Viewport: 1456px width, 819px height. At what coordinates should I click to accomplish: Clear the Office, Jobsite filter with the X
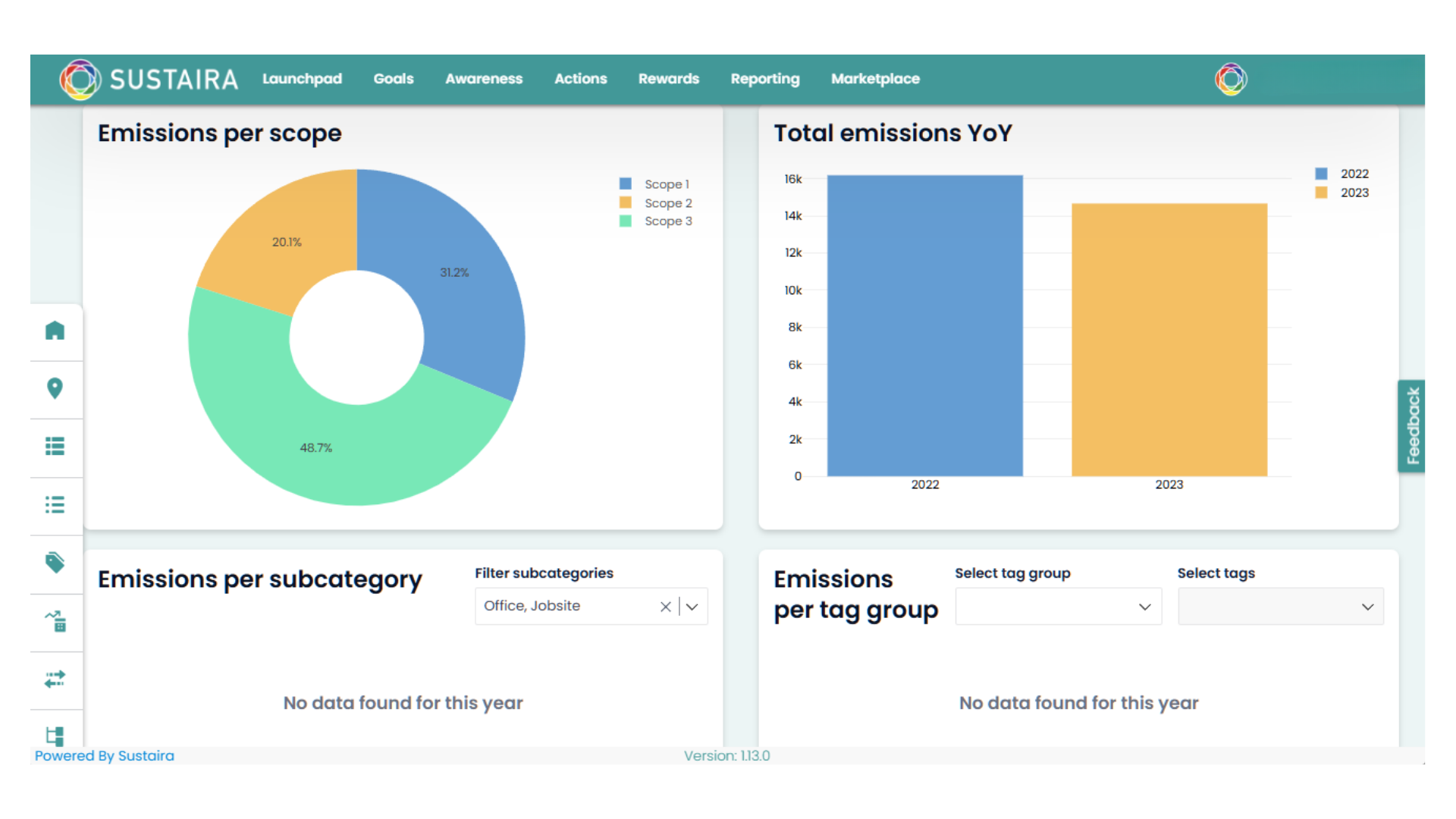(x=666, y=606)
